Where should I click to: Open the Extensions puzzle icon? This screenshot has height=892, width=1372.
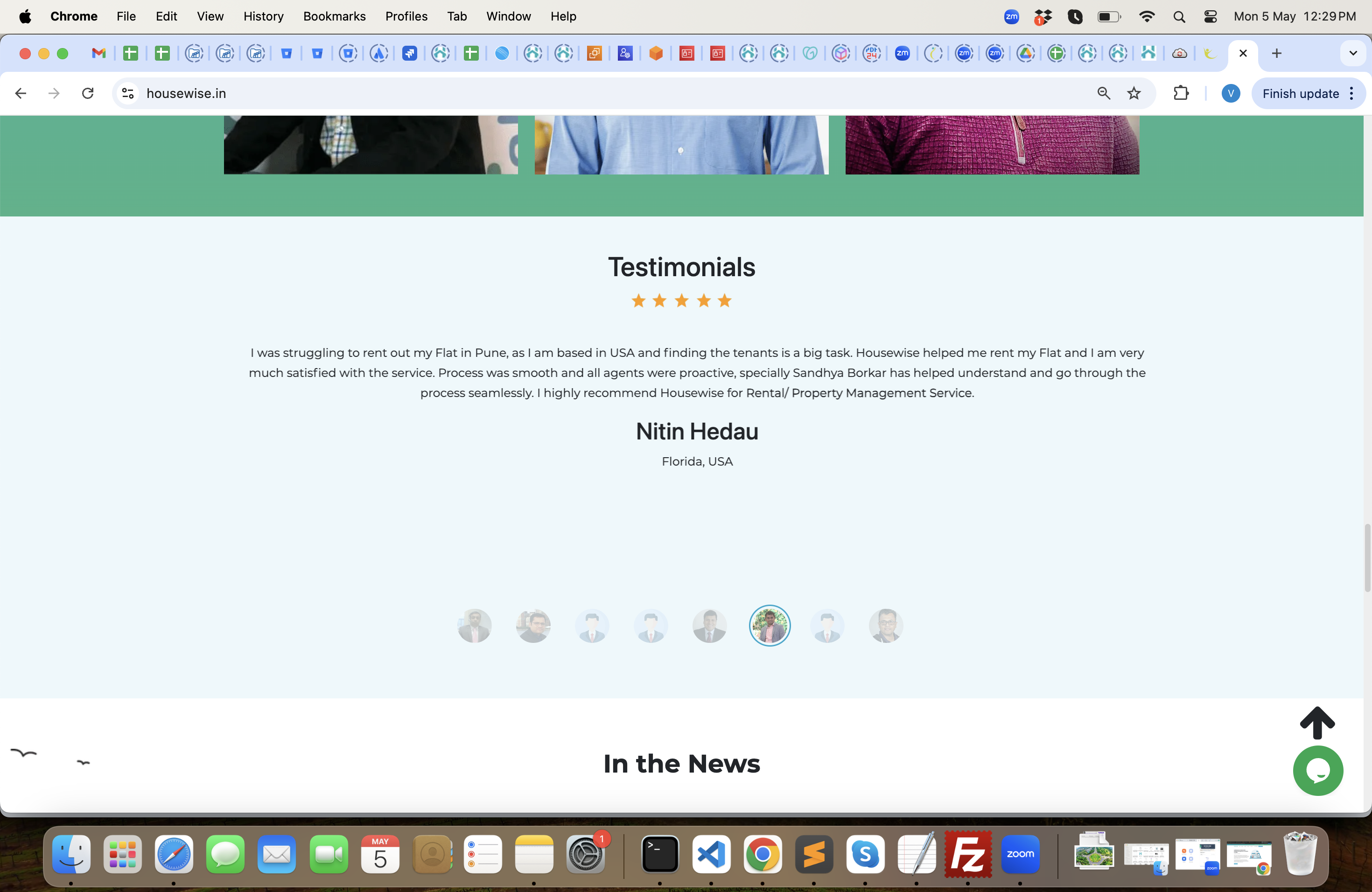pyautogui.click(x=1181, y=93)
